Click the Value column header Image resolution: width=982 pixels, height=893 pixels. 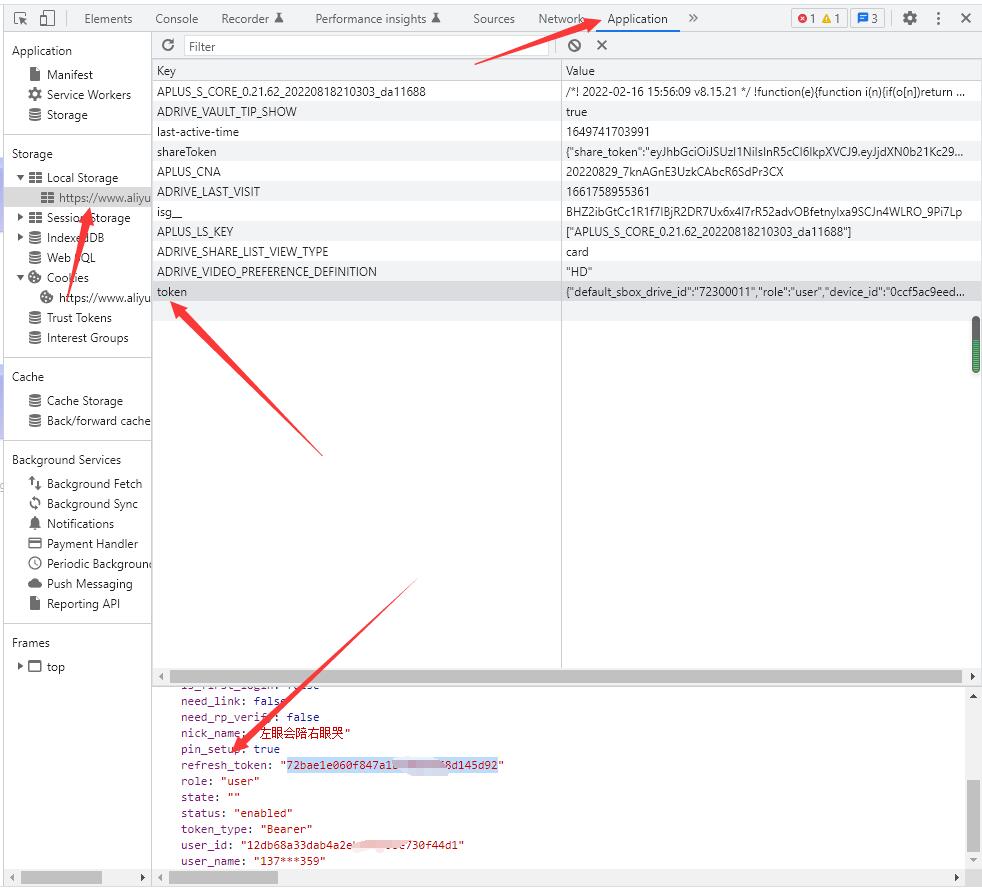(x=771, y=71)
